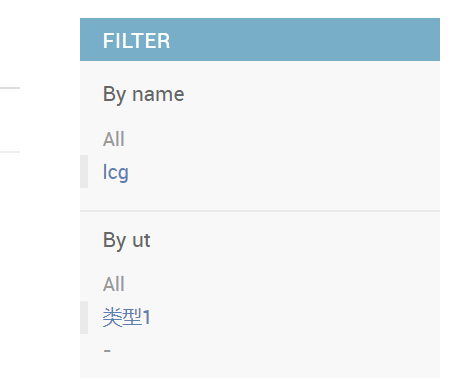Image resolution: width=475 pixels, height=378 pixels.
Task: Click blank space right of By name
Action: coord(312,94)
